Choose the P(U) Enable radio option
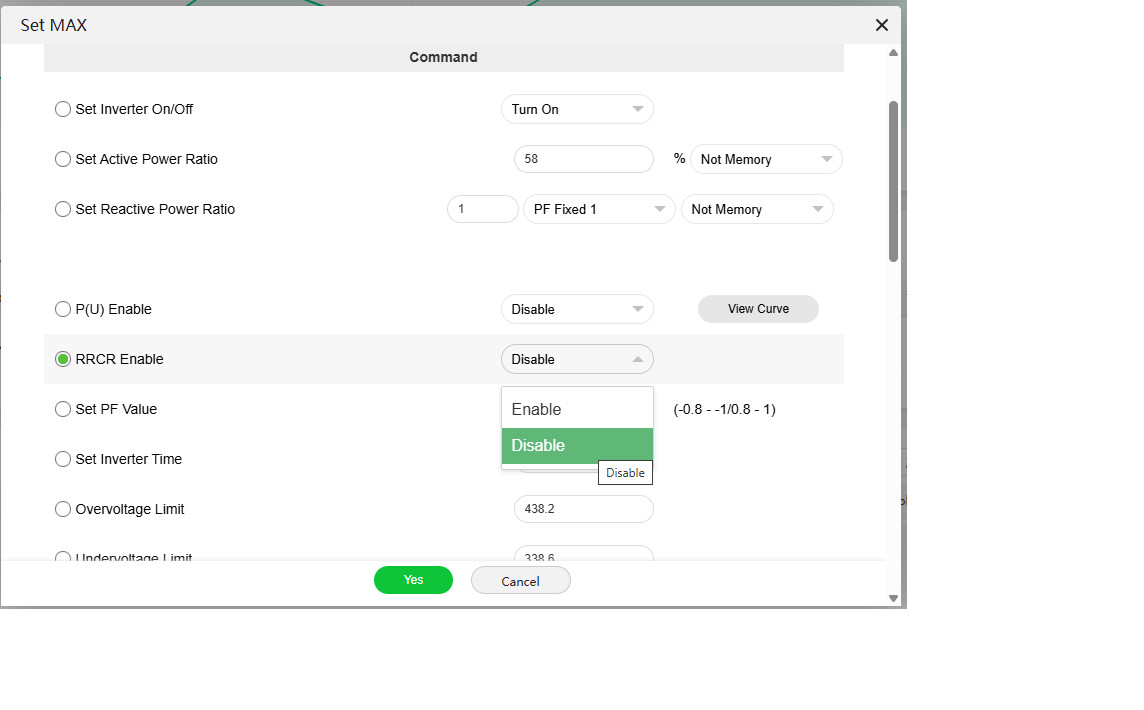The width and height of the screenshot is (1144, 710). coord(63,309)
